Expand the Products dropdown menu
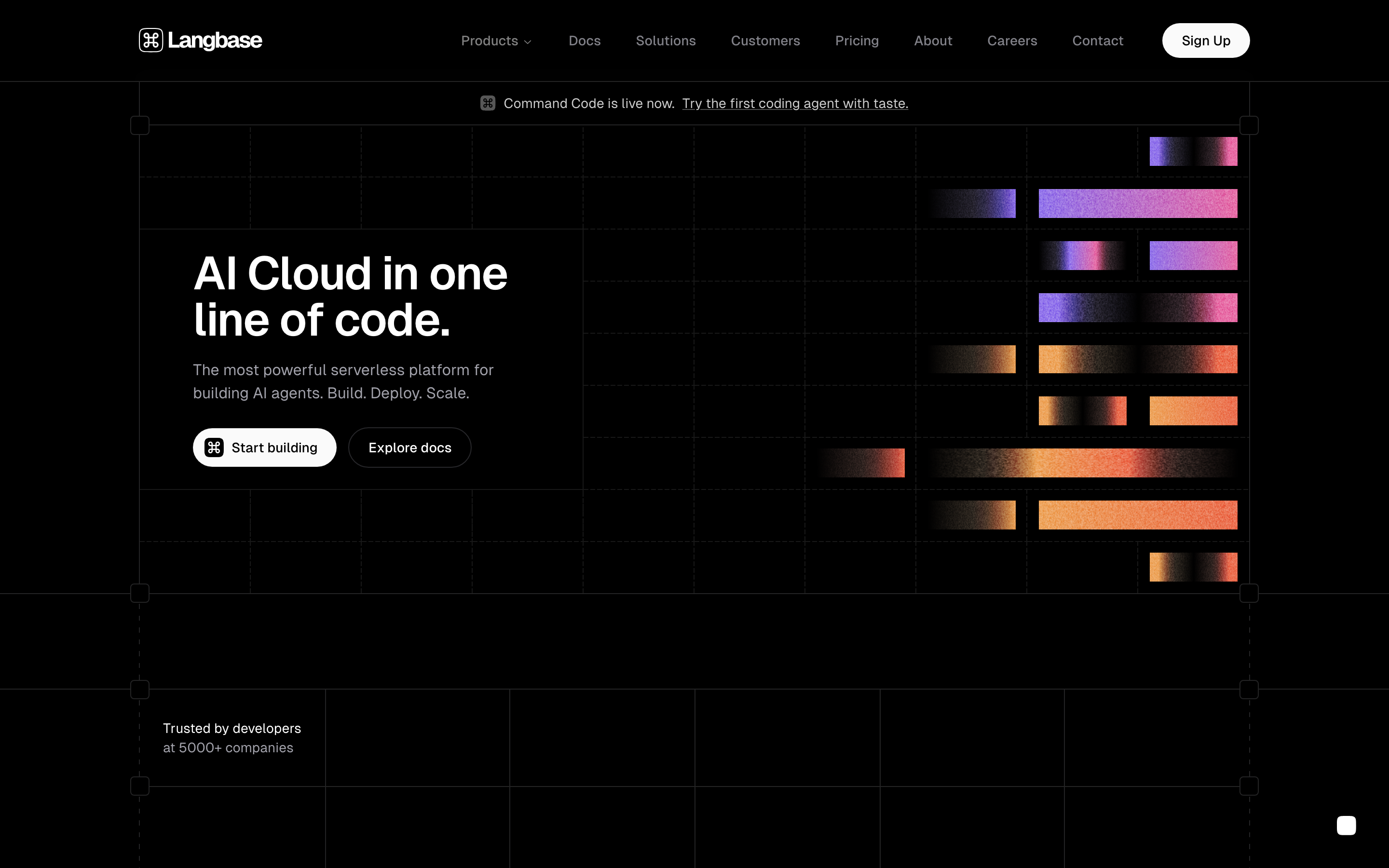 pyautogui.click(x=496, y=41)
